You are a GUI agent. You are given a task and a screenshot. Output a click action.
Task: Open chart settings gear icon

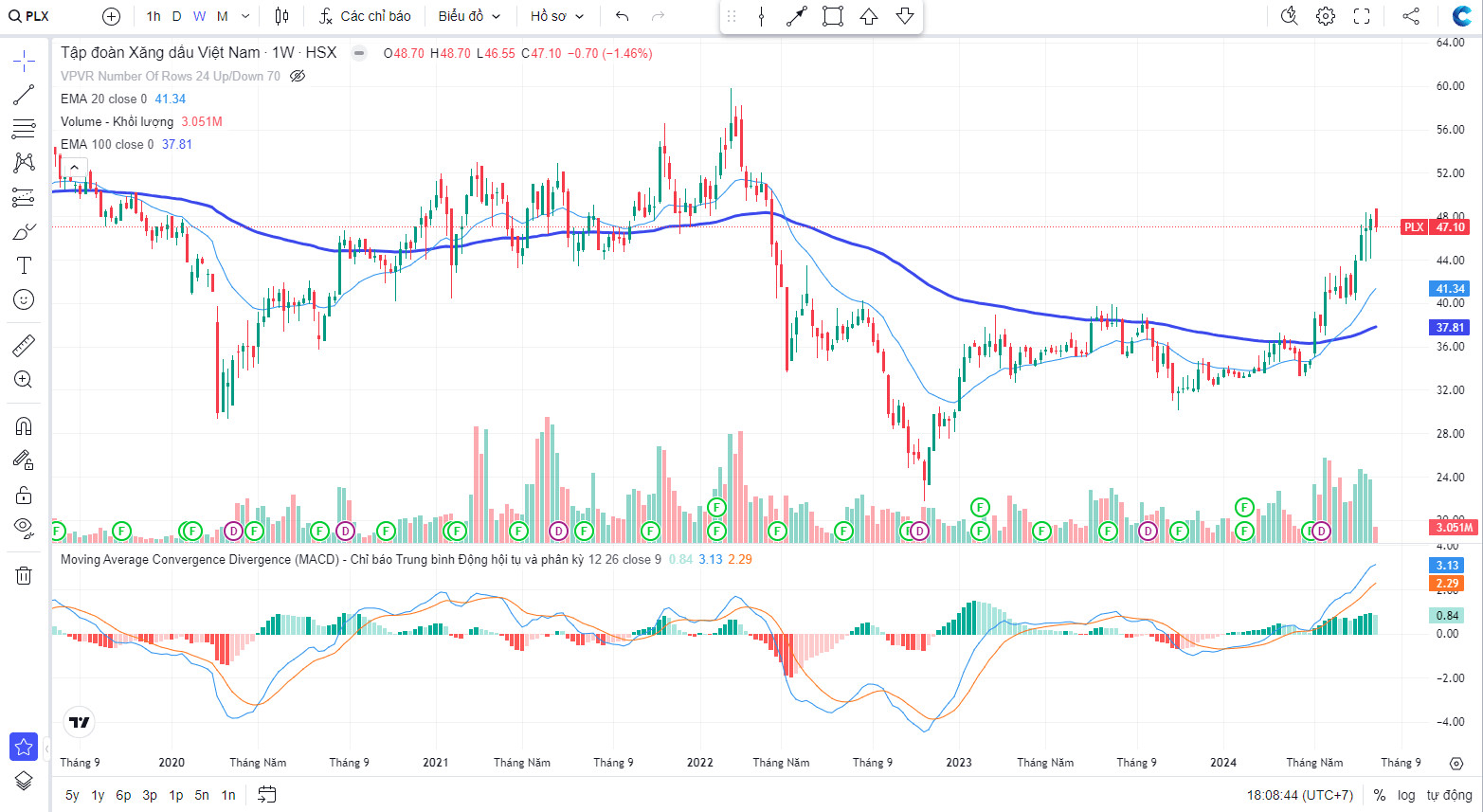click(1326, 16)
